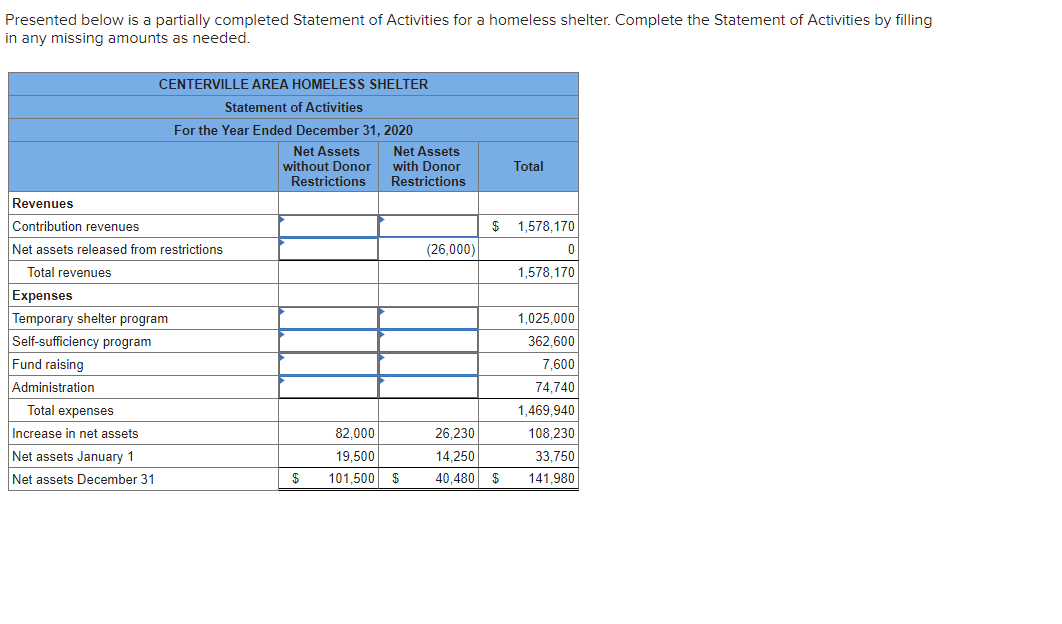Click Net Assets without Donor Restrictions header
This screenshot has width=1062, height=624.
(327, 167)
